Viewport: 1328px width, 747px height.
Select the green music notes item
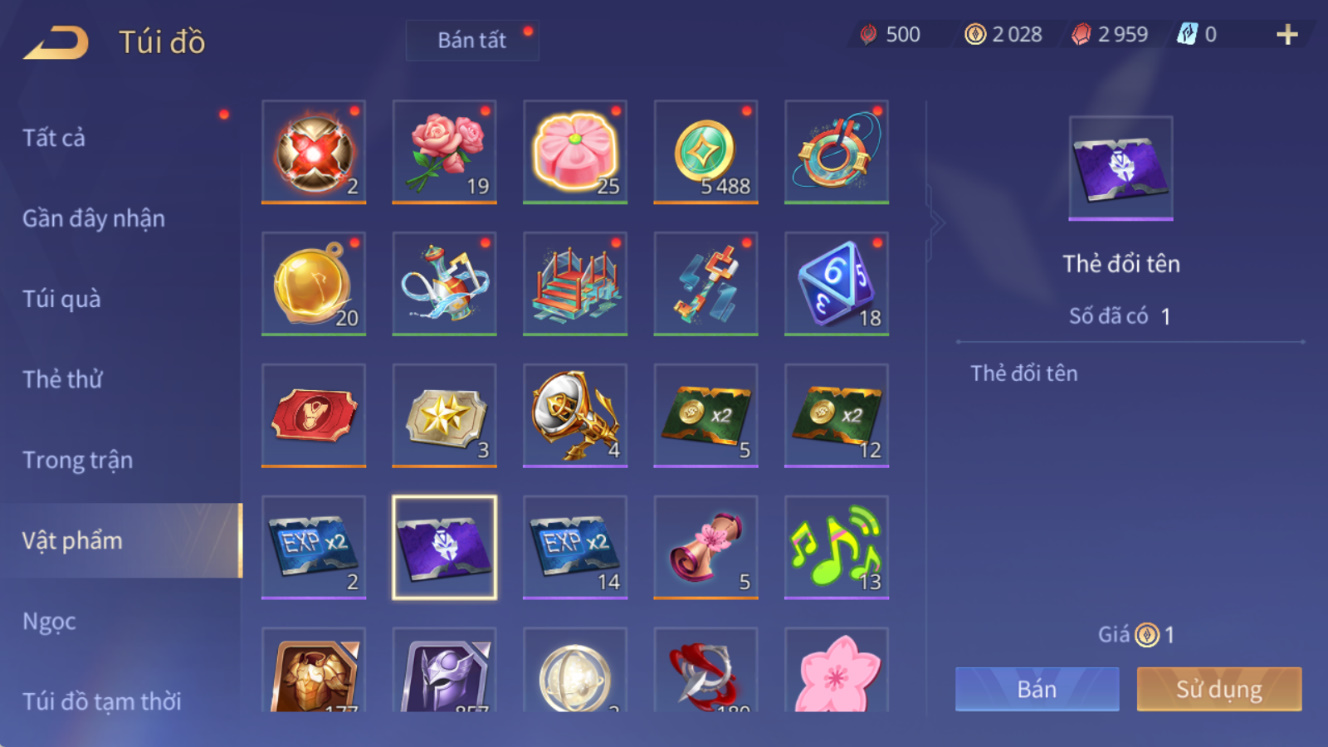(x=837, y=547)
